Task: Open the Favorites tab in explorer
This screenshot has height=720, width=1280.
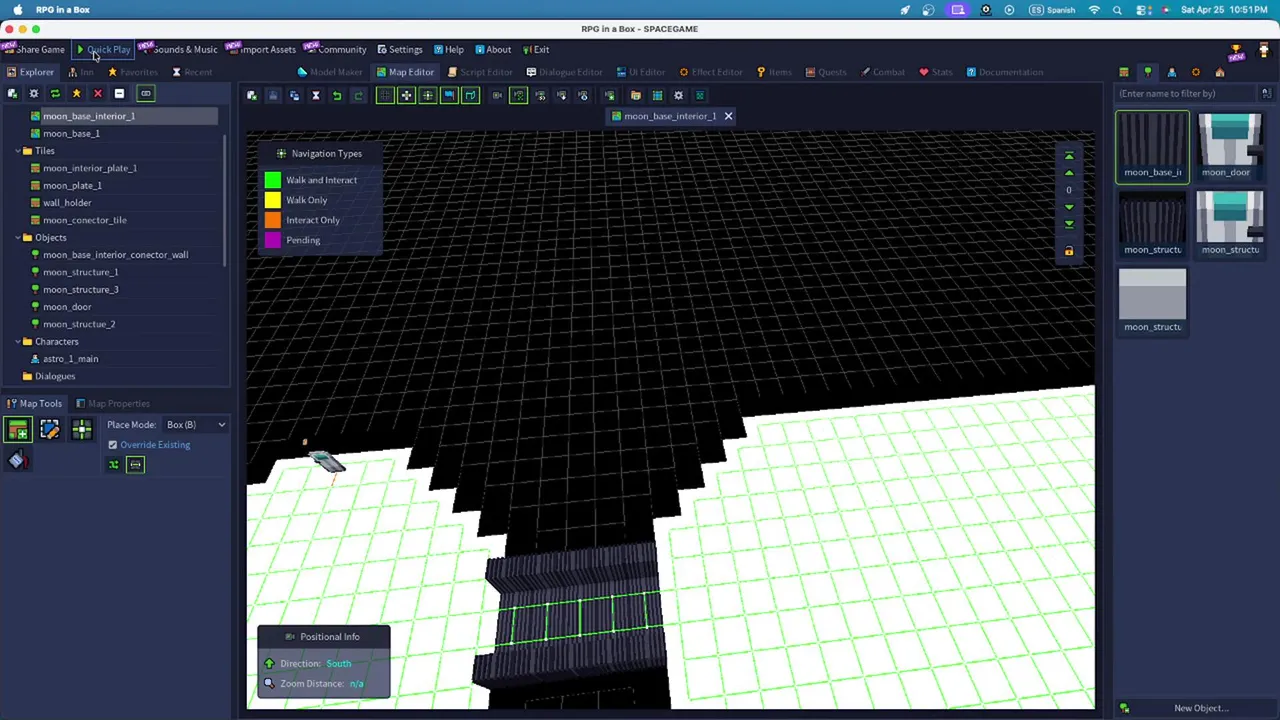Action: 133,72
